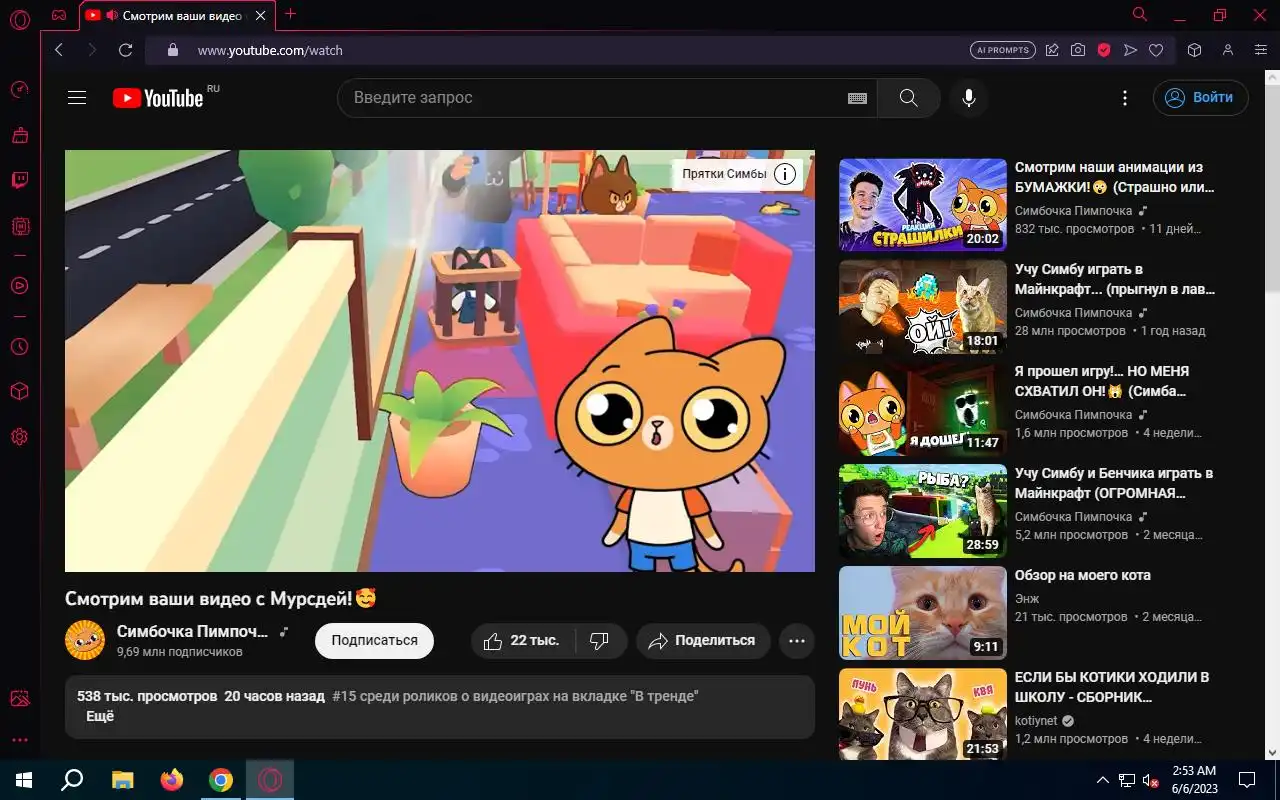Open Windows notification center icon
The image size is (1280, 800).
click(1247, 780)
